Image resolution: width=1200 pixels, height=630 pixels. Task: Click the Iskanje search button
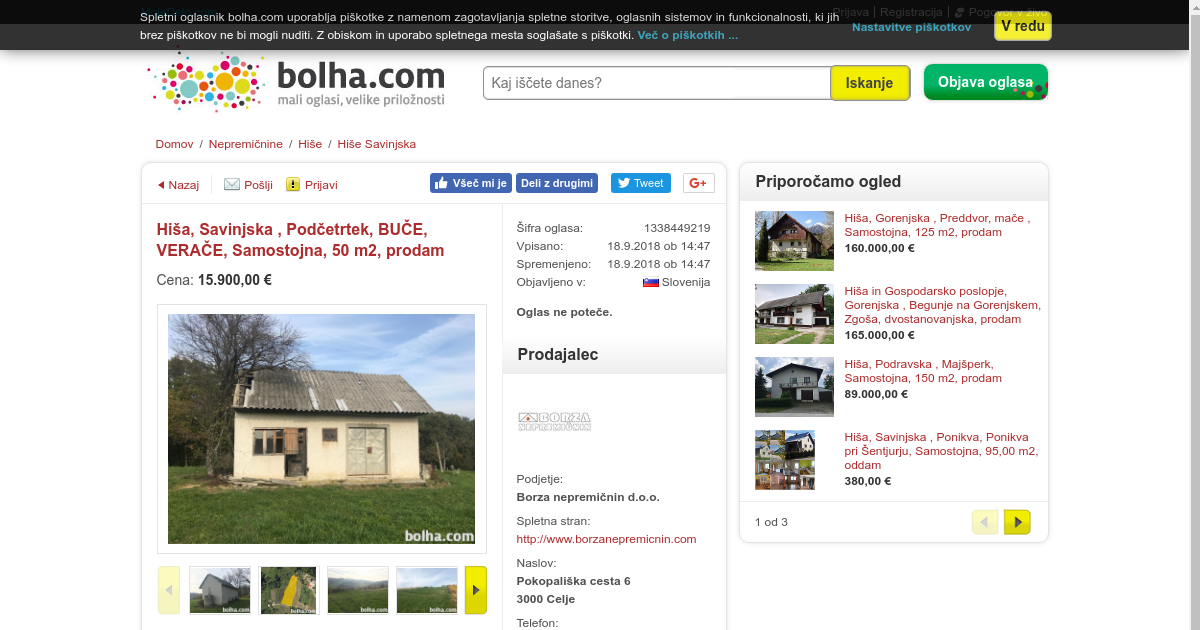pos(870,83)
